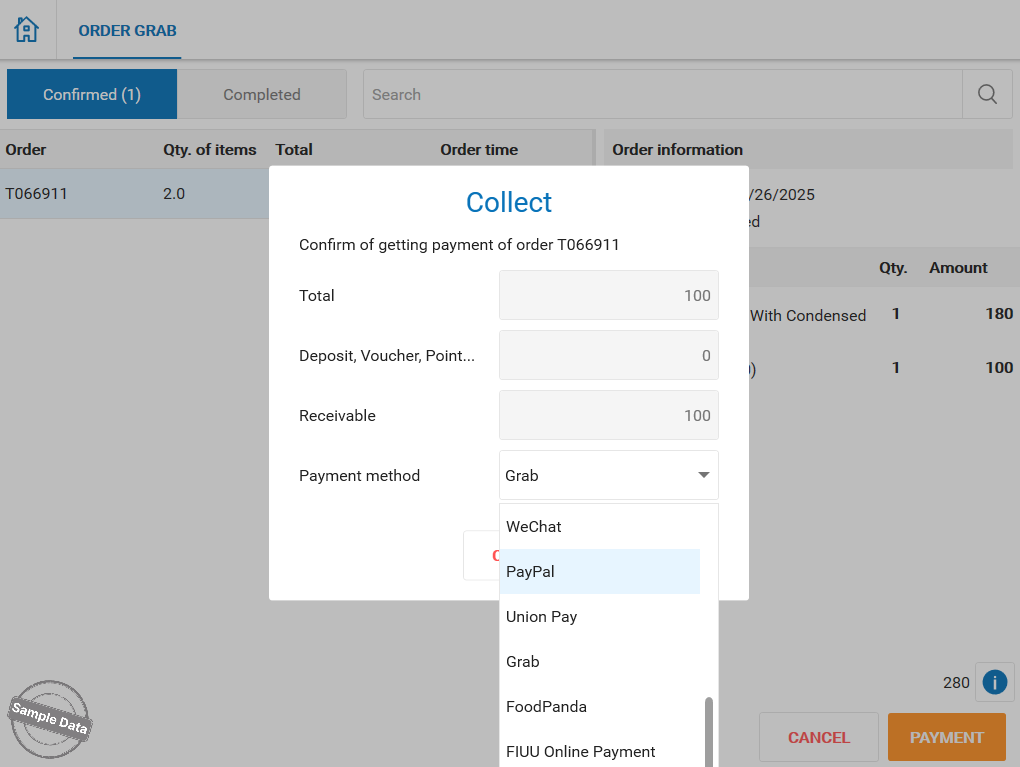The image size is (1020, 767).
Task: Click the payment list scrollbar
Action: [709, 730]
